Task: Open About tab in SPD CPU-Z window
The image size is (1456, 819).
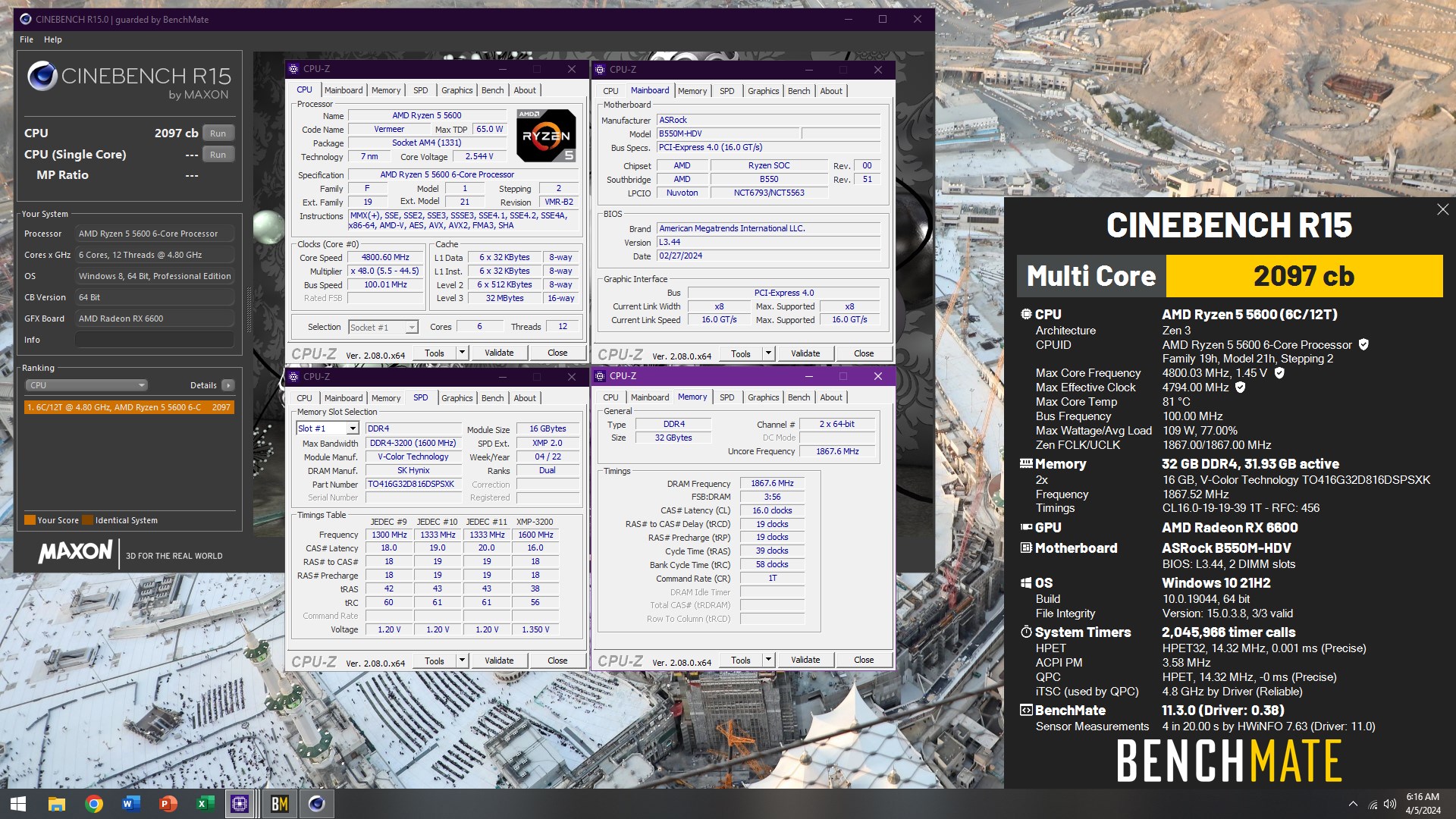Action: point(525,398)
